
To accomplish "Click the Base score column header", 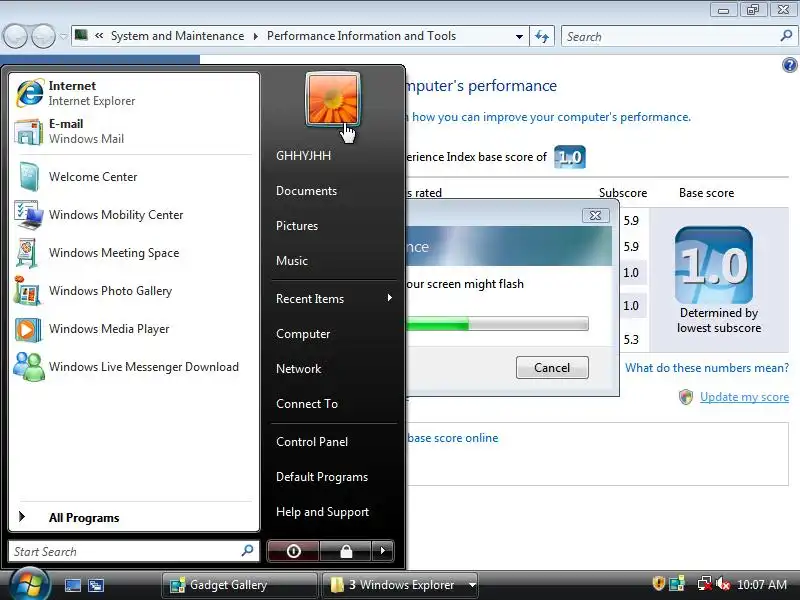I will pyautogui.click(x=706, y=193).
